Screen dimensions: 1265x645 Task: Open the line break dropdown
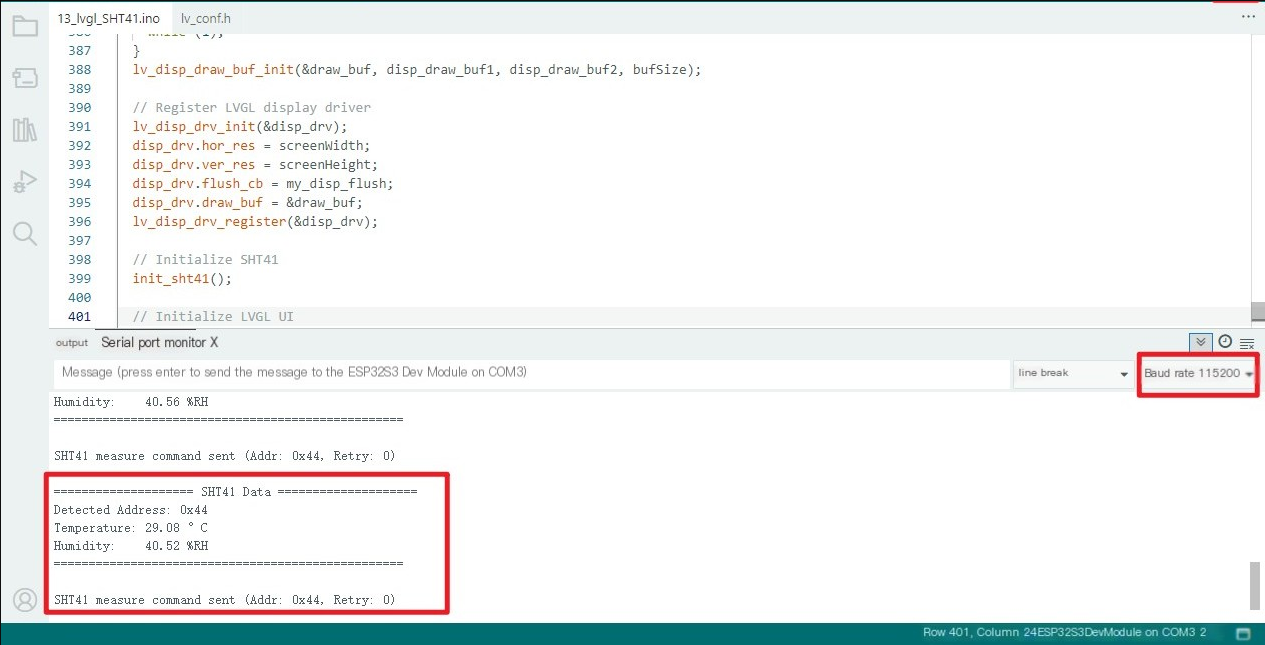point(1072,373)
